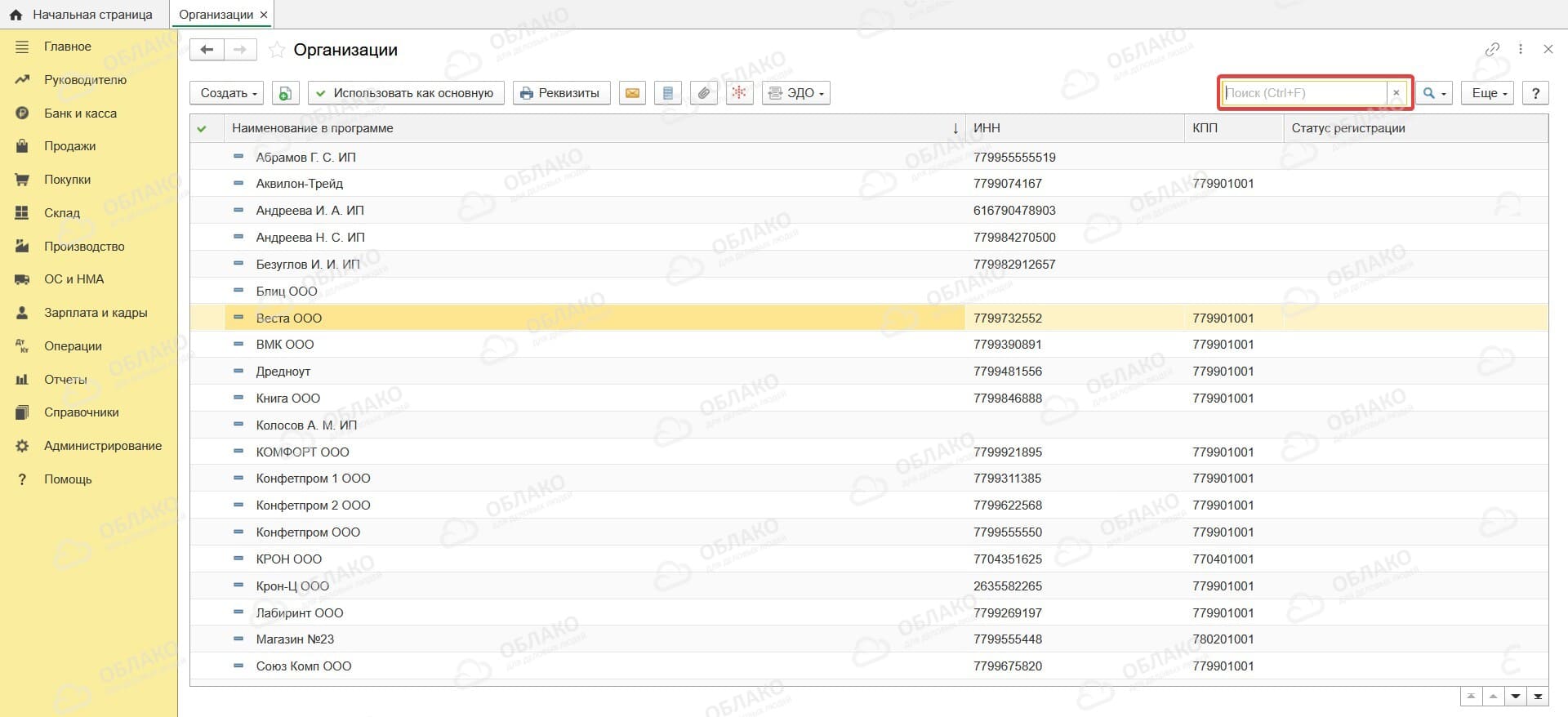1568x717 pixels.
Task: Click the document list icon in toolbar
Action: pyautogui.click(x=668, y=93)
